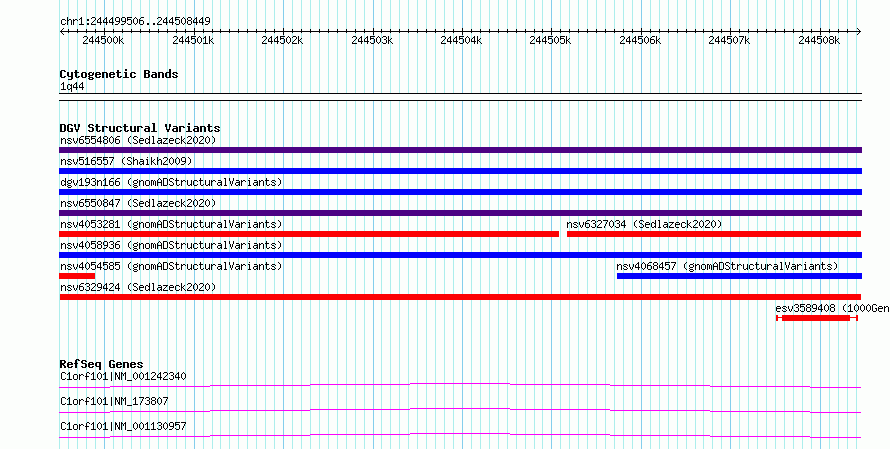Select the blue bar under nsv4058936
Image resolution: width=890 pixels, height=449 pixels.
[x=460, y=255]
